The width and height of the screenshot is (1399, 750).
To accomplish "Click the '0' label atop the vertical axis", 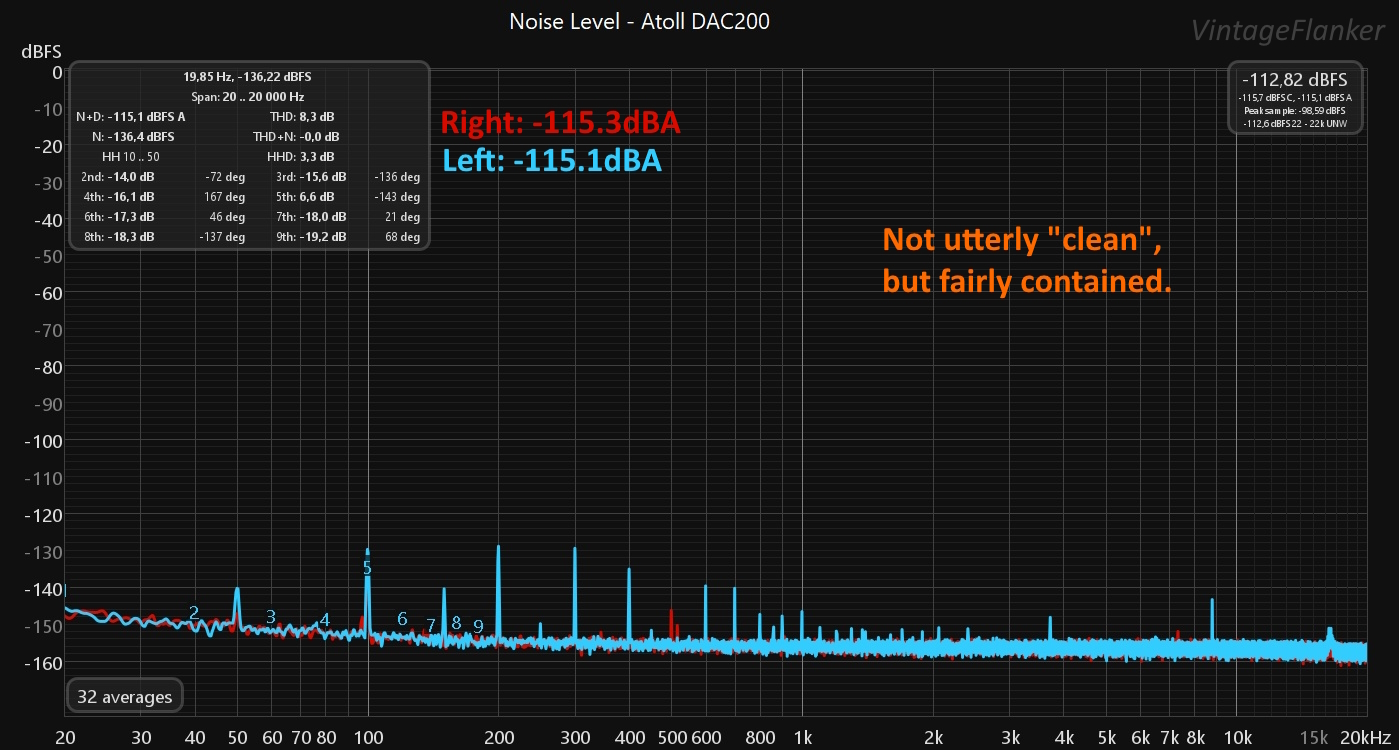I will click(x=57, y=72).
